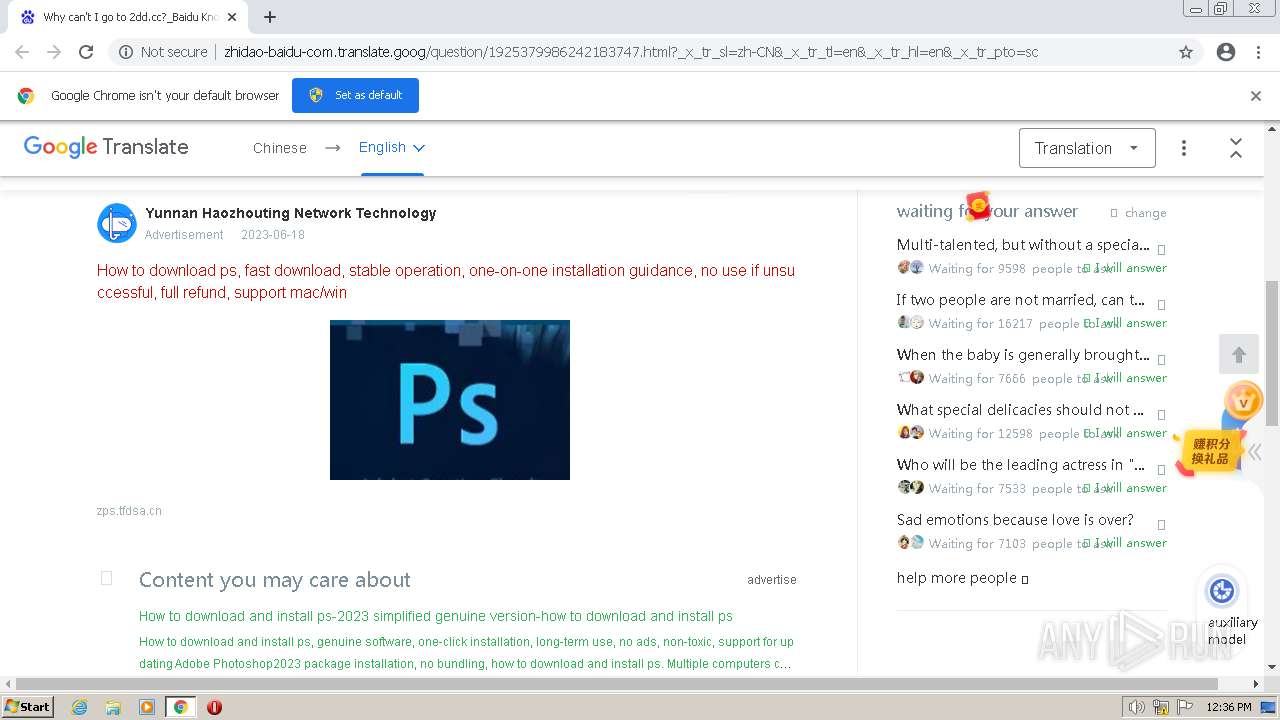Click the Google Translate logo

tap(106, 147)
